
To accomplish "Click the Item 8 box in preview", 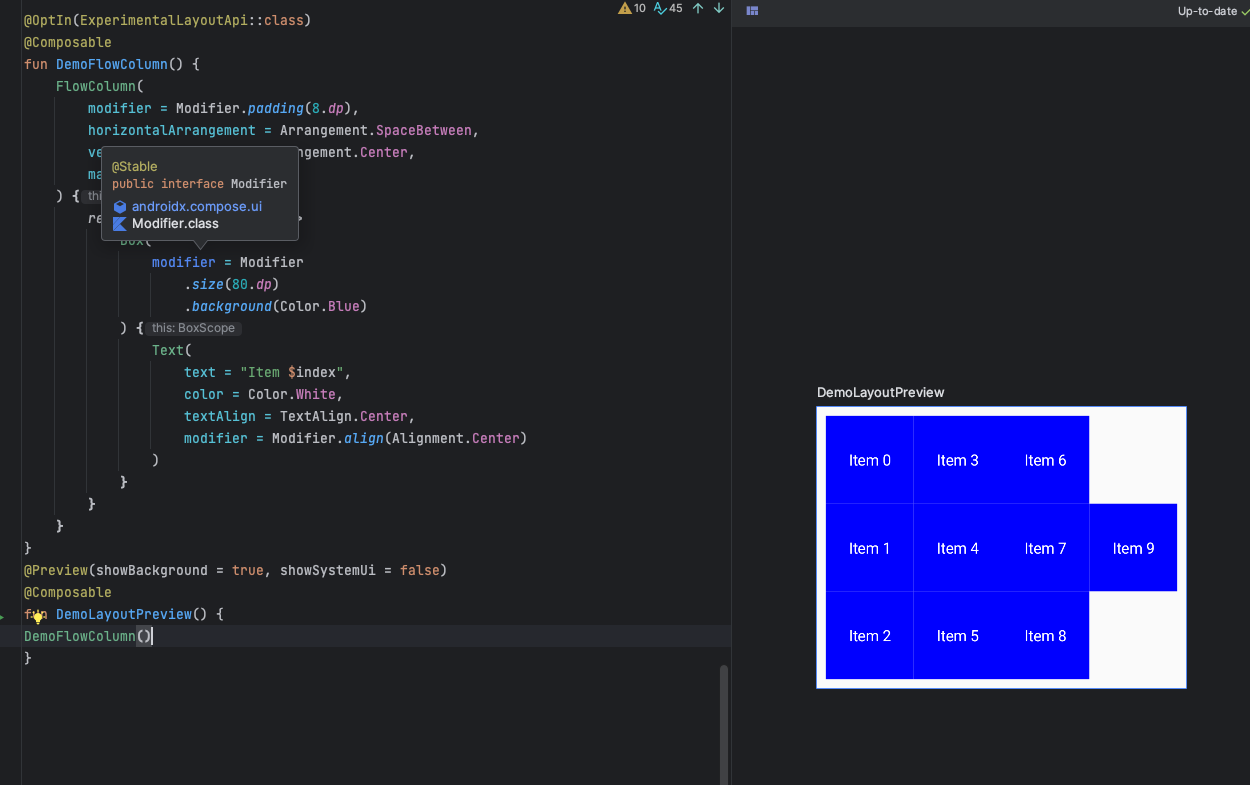I will 1045,636.
